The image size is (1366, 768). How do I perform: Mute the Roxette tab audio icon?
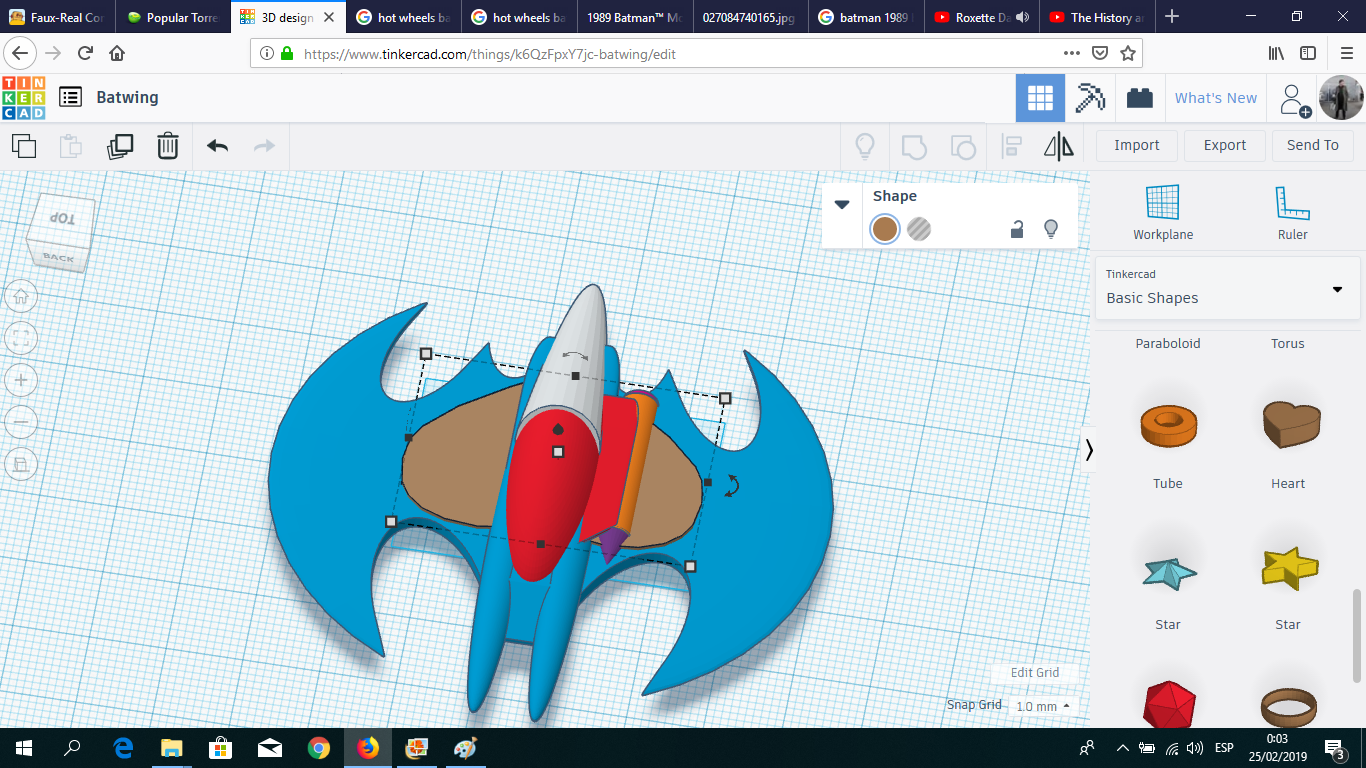click(x=1021, y=17)
